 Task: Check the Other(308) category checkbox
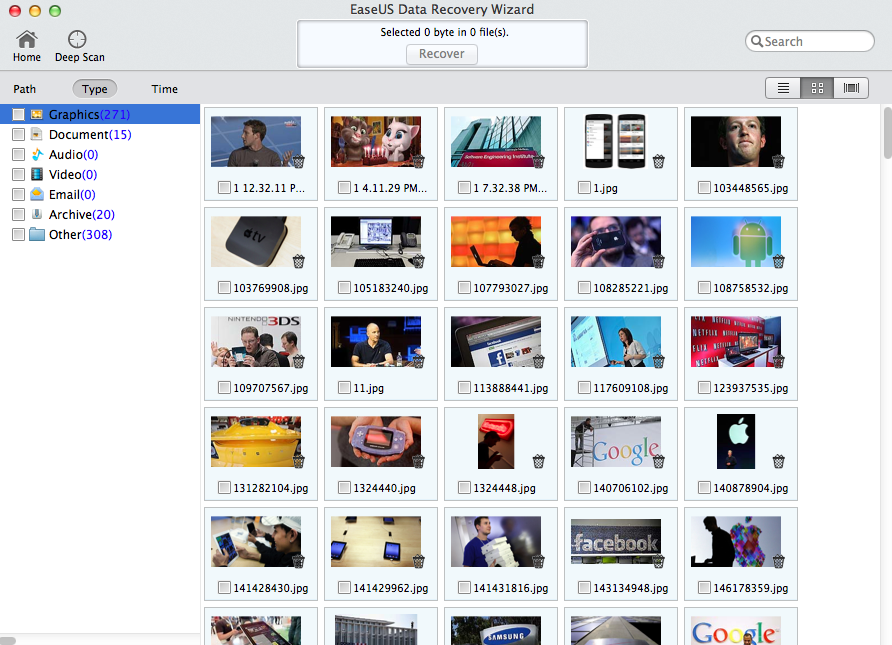[18, 234]
